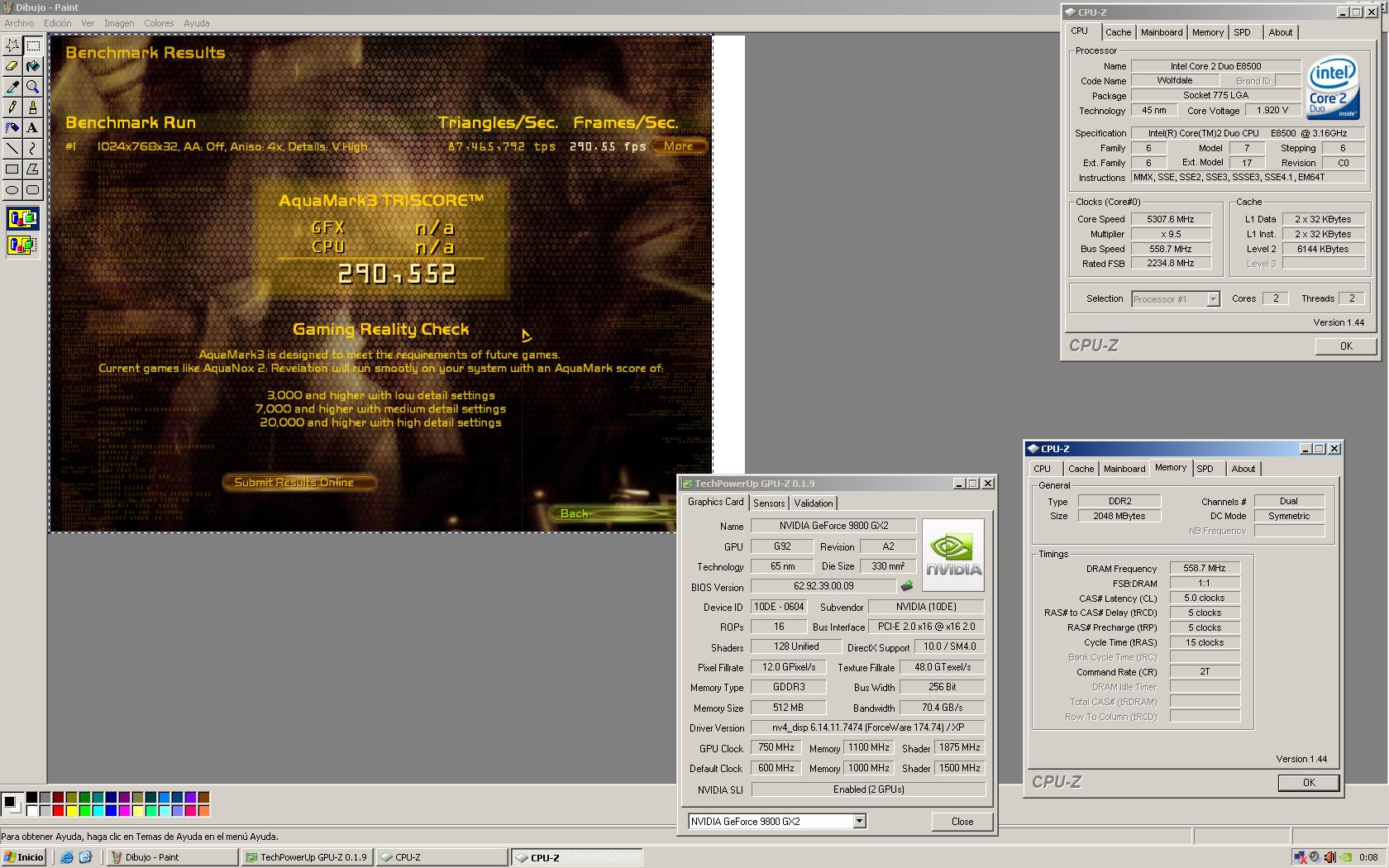Switch to Sensors tab in GPU-Z
Screen dimensions: 1389x868
(768, 503)
